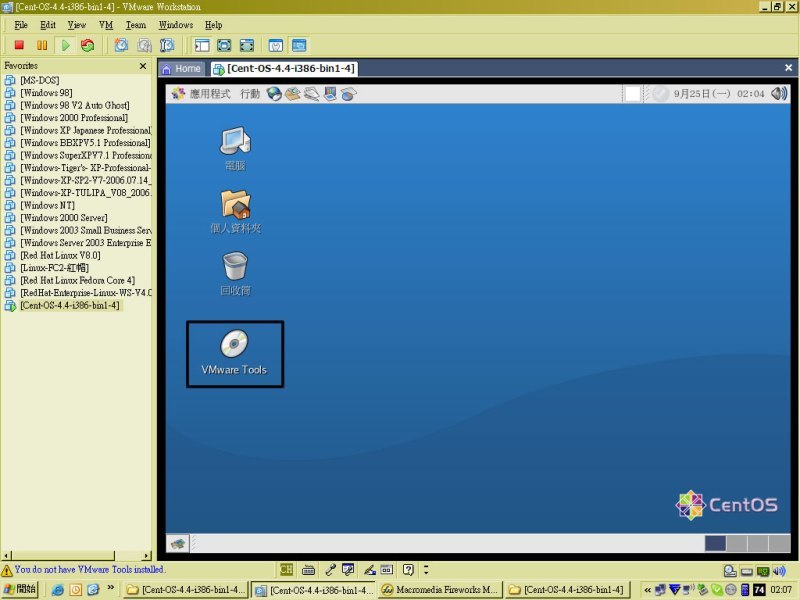Click 'You do not have VMware Tools installed' message
The image size is (800, 600).
pyautogui.click(x=90, y=569)
